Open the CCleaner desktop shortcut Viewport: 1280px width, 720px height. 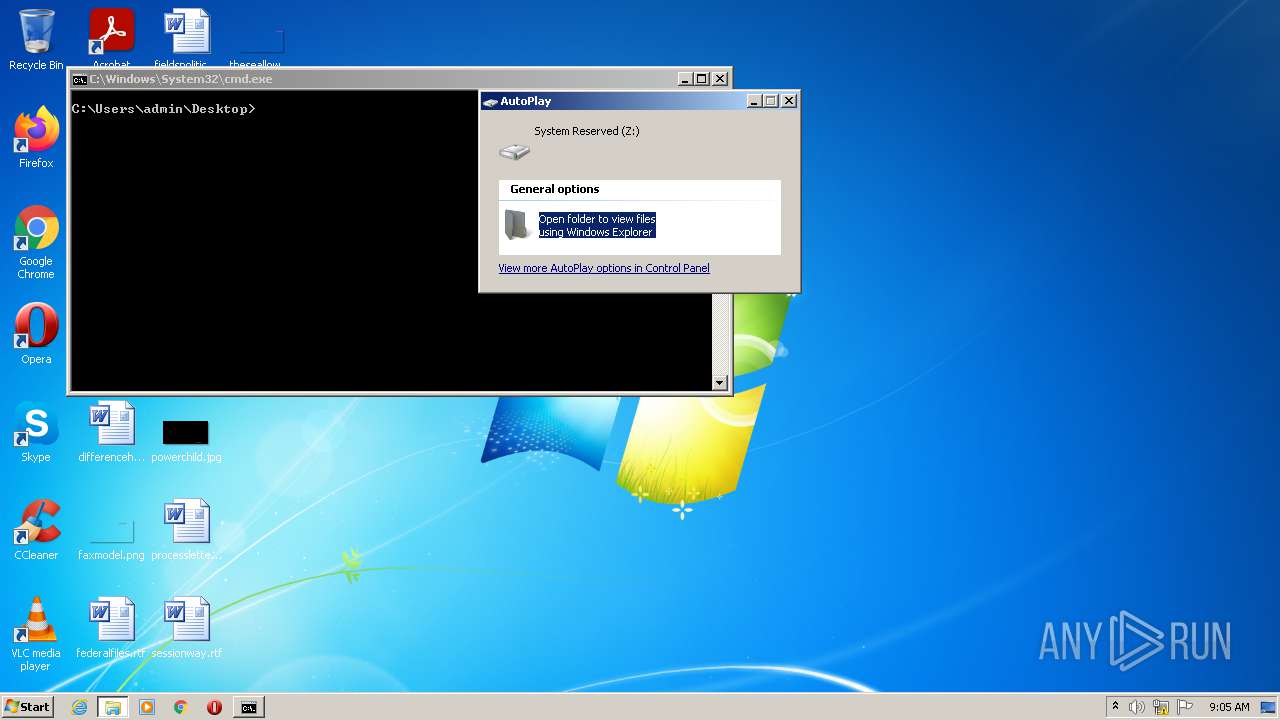36,530
